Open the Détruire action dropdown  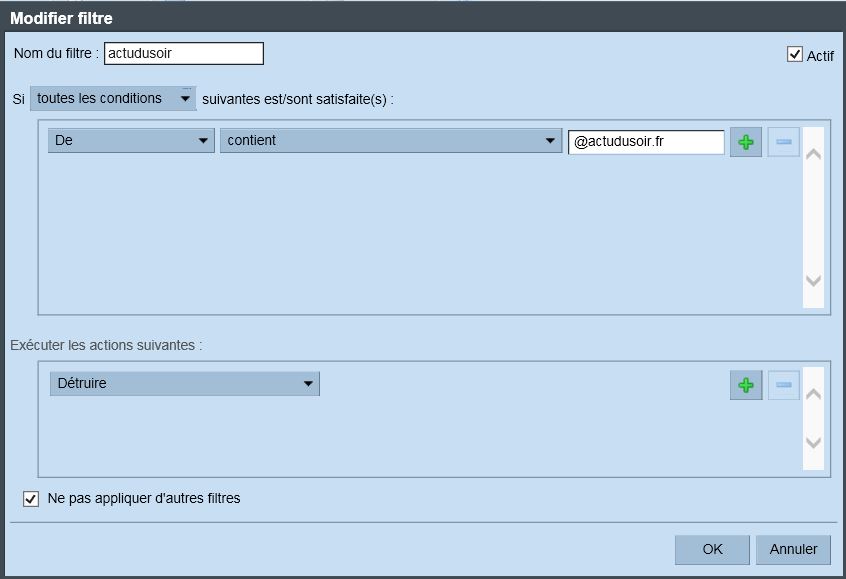pyautogui.click(x=185, y=384)
